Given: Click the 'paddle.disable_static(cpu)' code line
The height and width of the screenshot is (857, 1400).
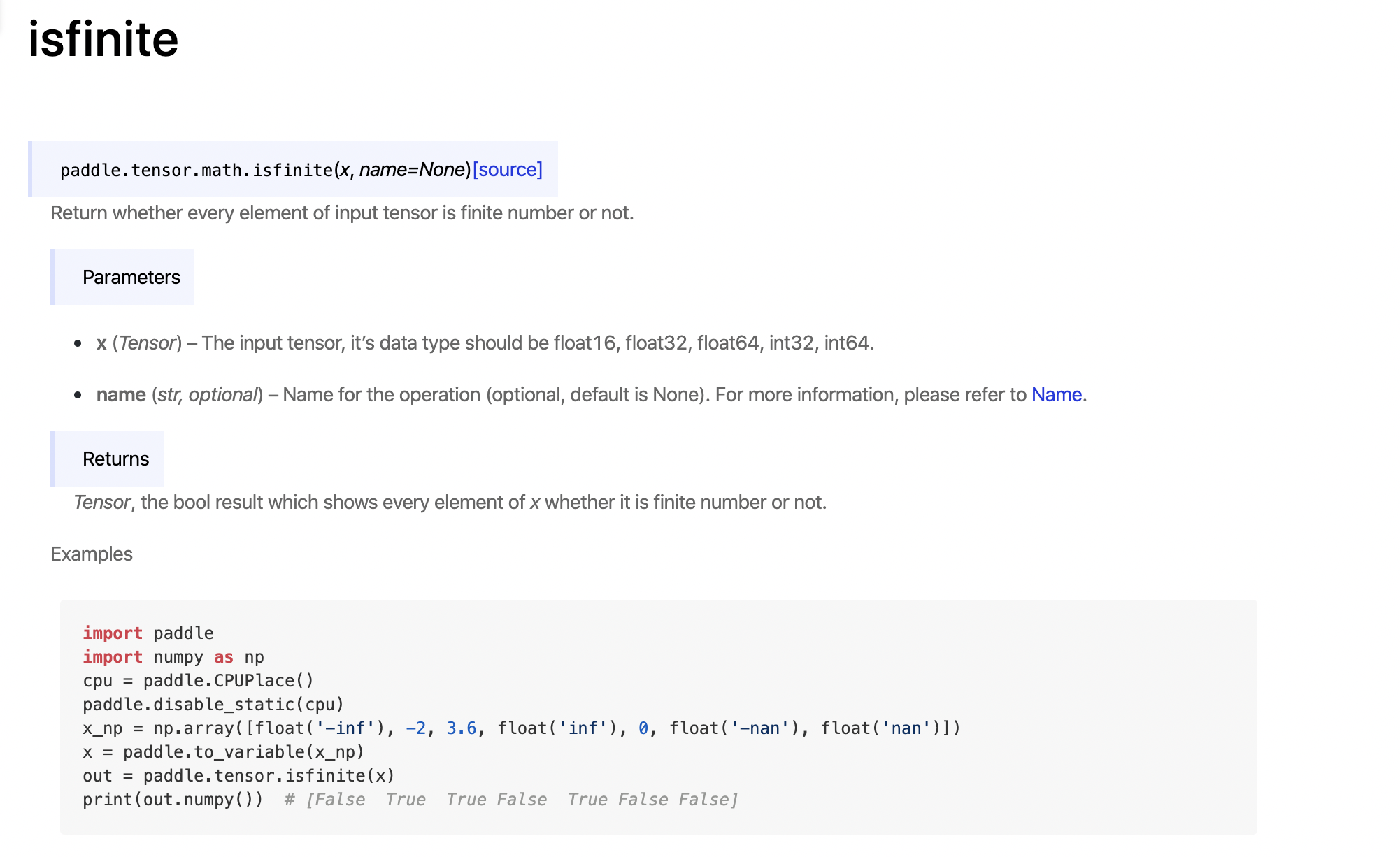Looking at the screenshot, I should (213, 705).
